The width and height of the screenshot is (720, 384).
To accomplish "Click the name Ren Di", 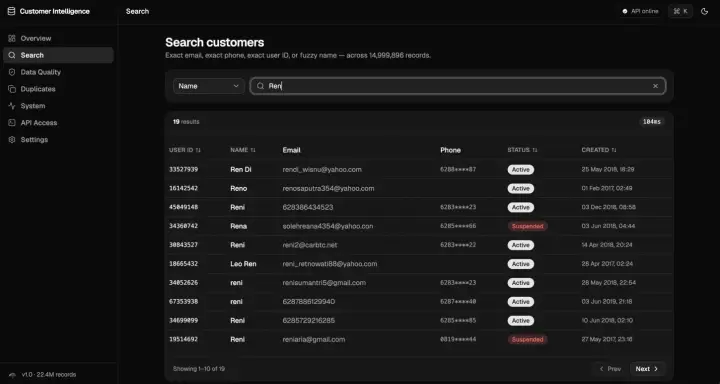I will (x=241, y=169).
